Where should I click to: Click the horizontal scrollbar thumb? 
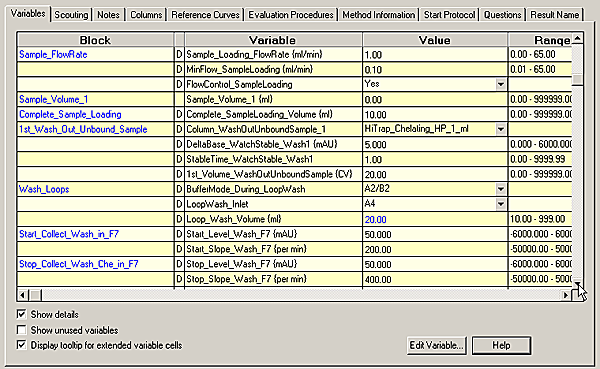[36, 295]
